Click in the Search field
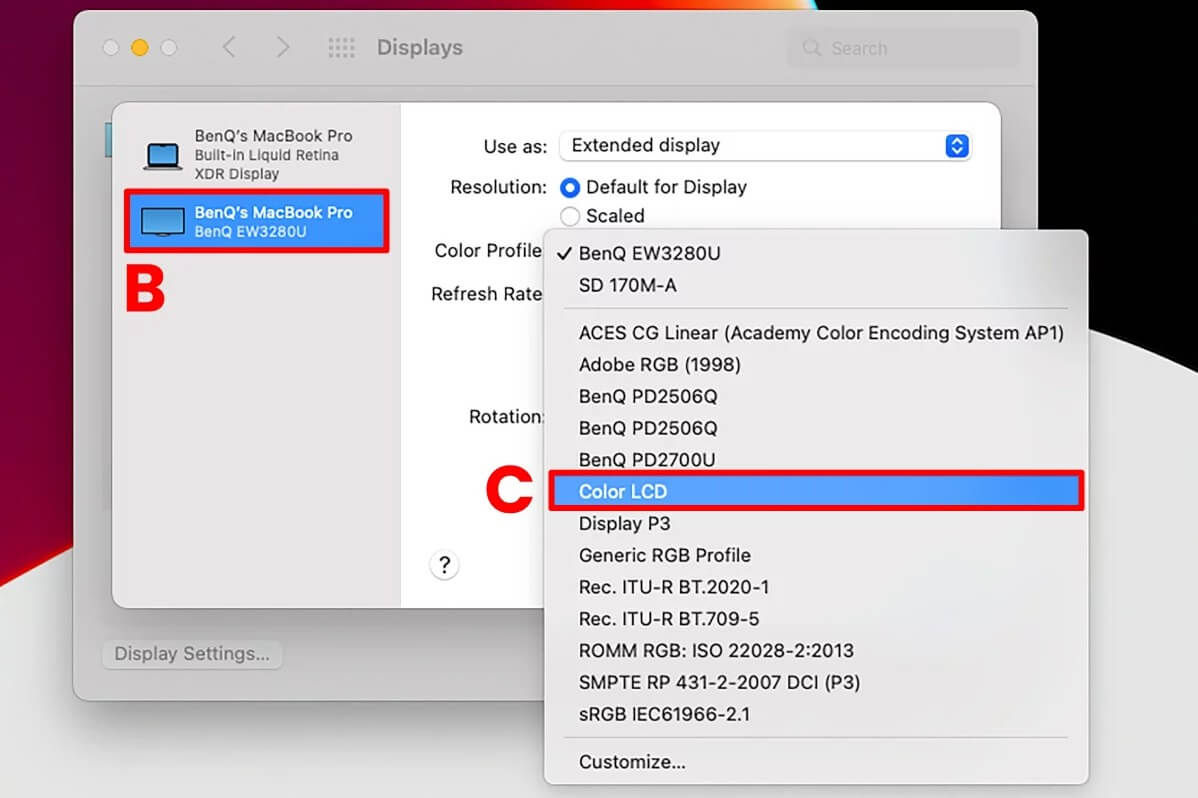The height and width of the screenshot is (798, 1198). 903,48
